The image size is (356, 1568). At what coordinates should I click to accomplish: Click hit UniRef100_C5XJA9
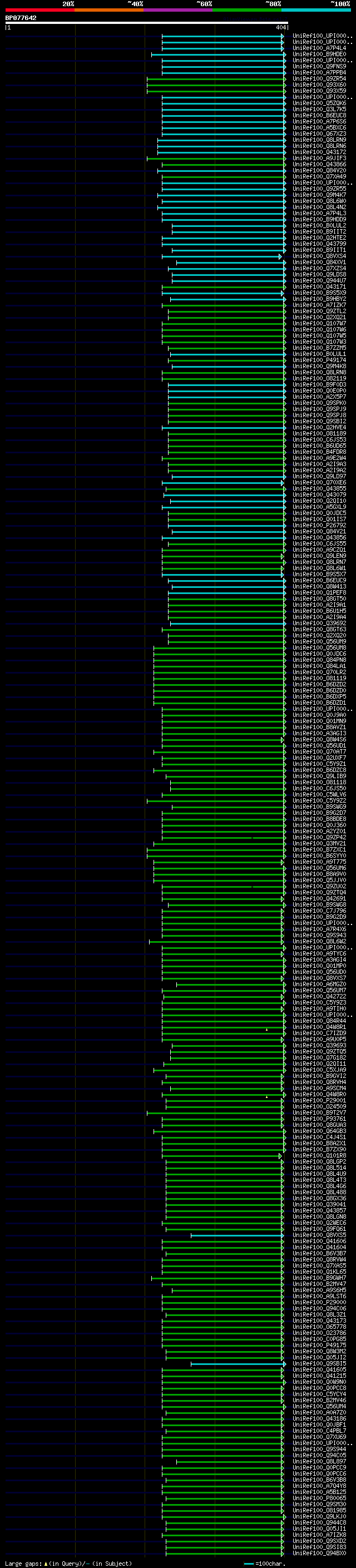point(319,1070)
